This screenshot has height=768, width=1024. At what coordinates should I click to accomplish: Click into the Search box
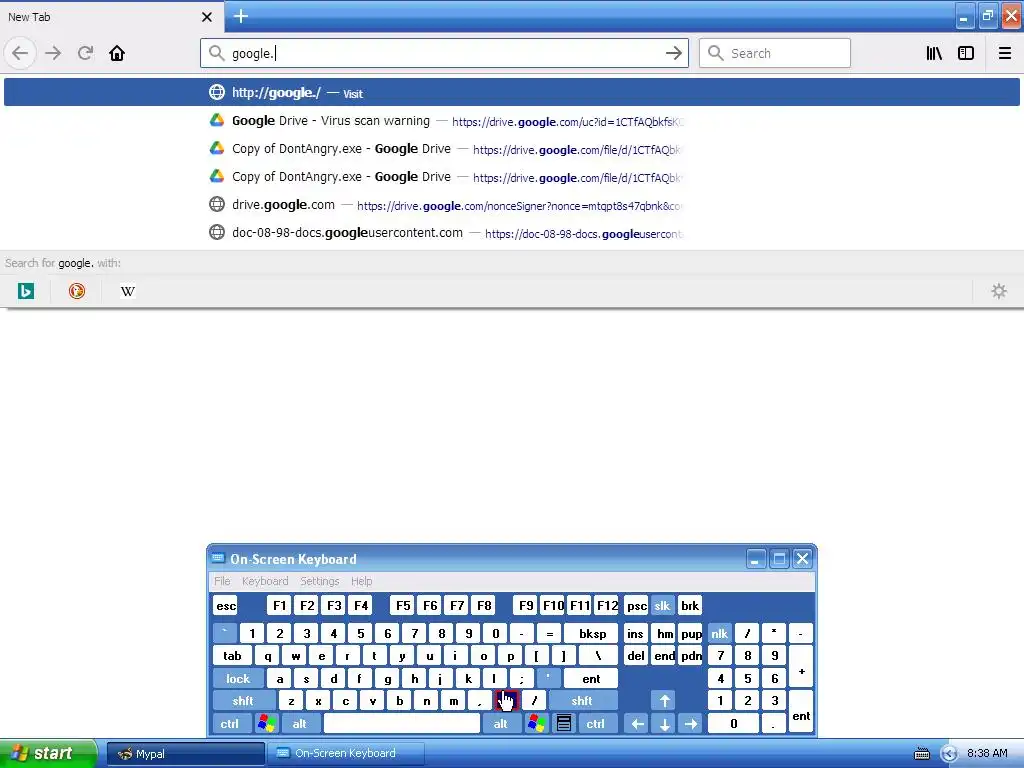click(775, 53)
